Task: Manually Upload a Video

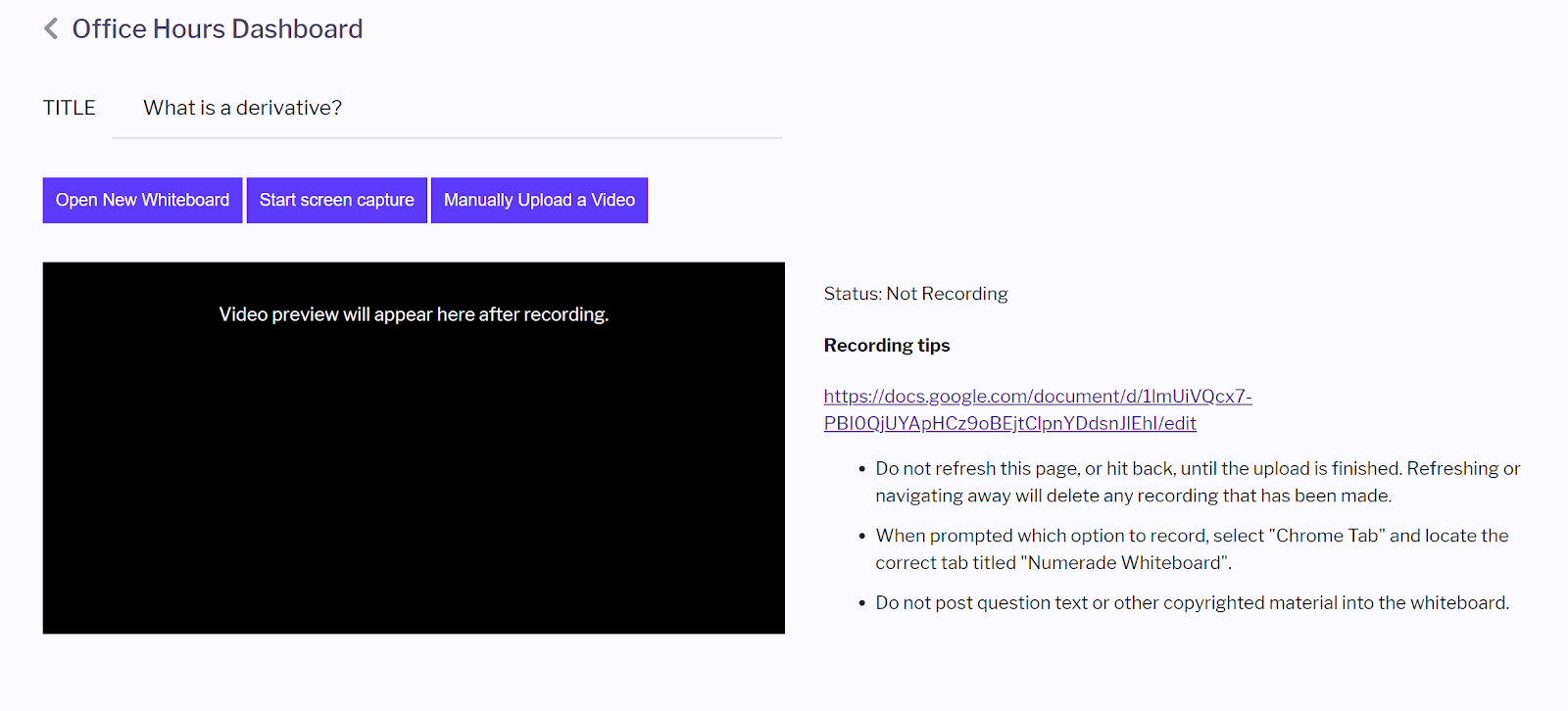Action: [x=539, y=200]
